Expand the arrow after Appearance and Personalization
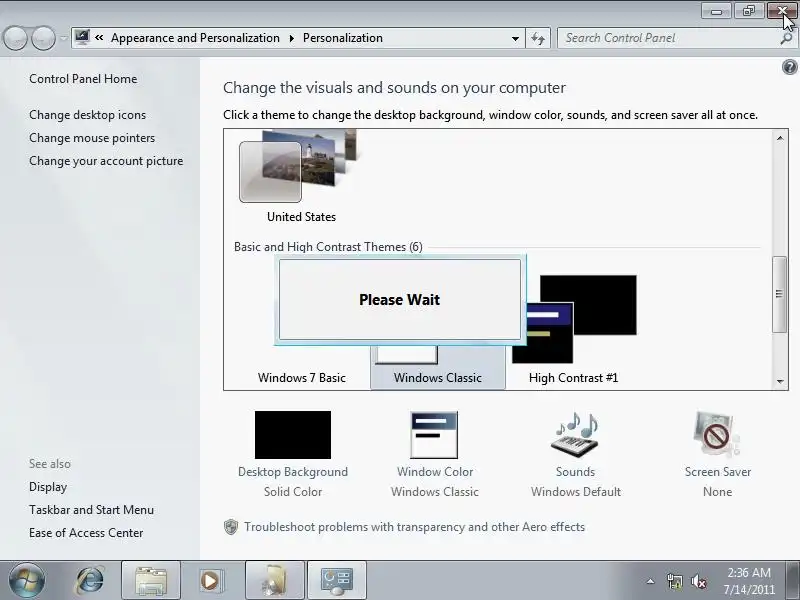Screen dimensions: 800x600 pos(292,38)
